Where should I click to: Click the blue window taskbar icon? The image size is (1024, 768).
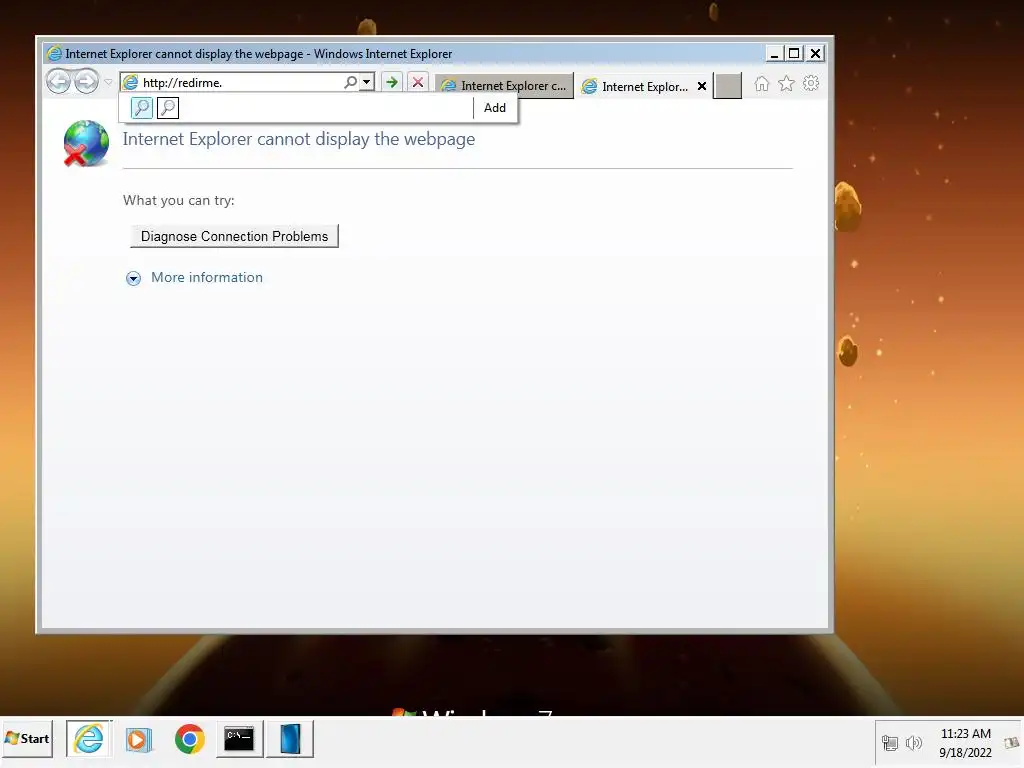(x=290, y=739)
